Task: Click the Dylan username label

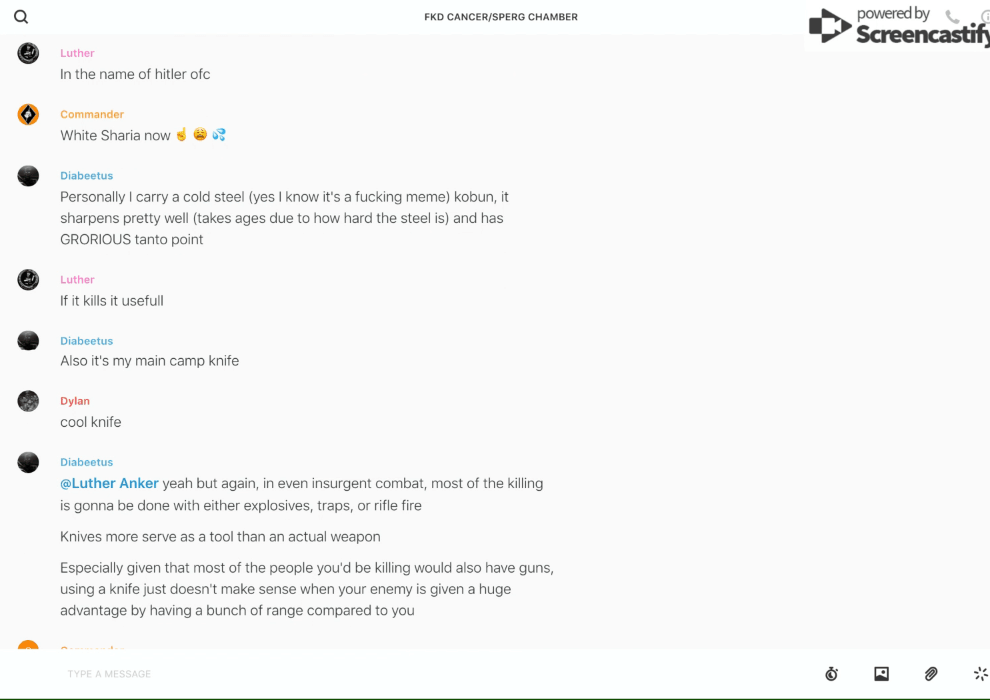Action: pos(75,401)
